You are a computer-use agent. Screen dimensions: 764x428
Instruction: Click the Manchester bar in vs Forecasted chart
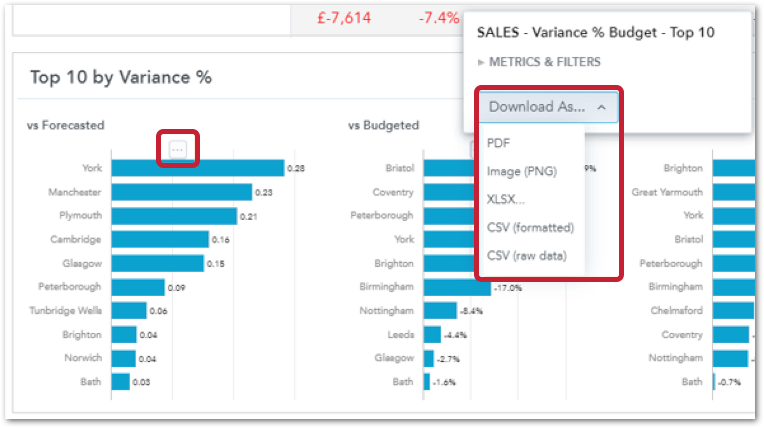(181, 192)
